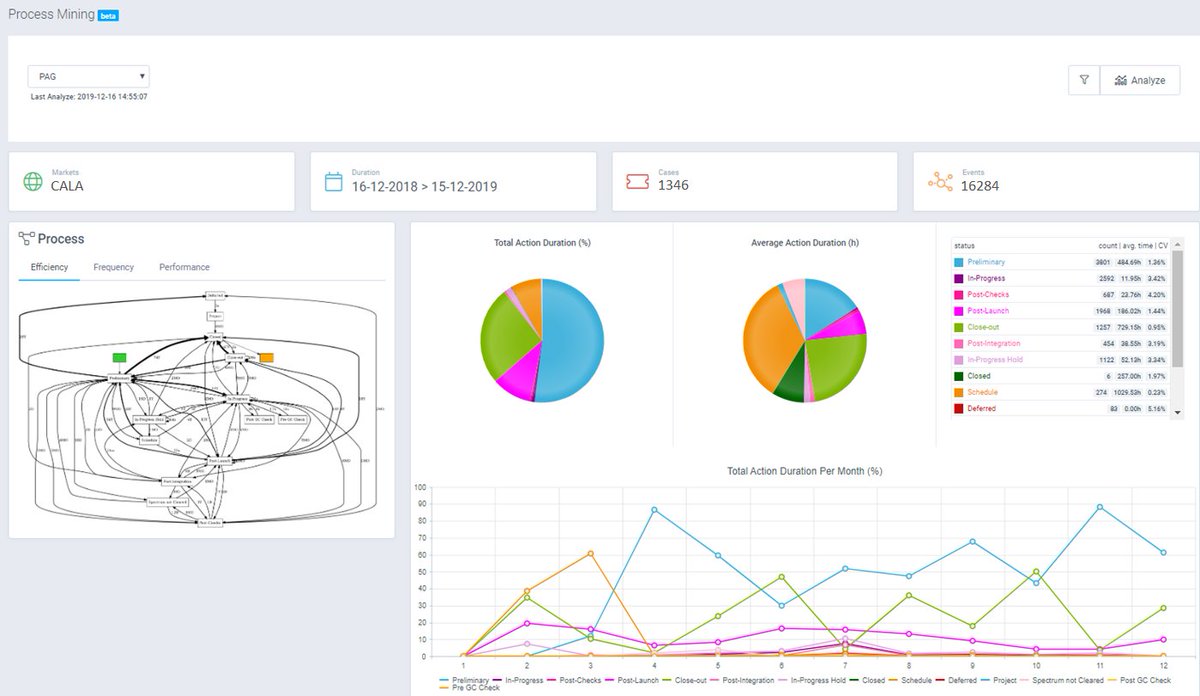Click Schedule data point at month 3

591,553
